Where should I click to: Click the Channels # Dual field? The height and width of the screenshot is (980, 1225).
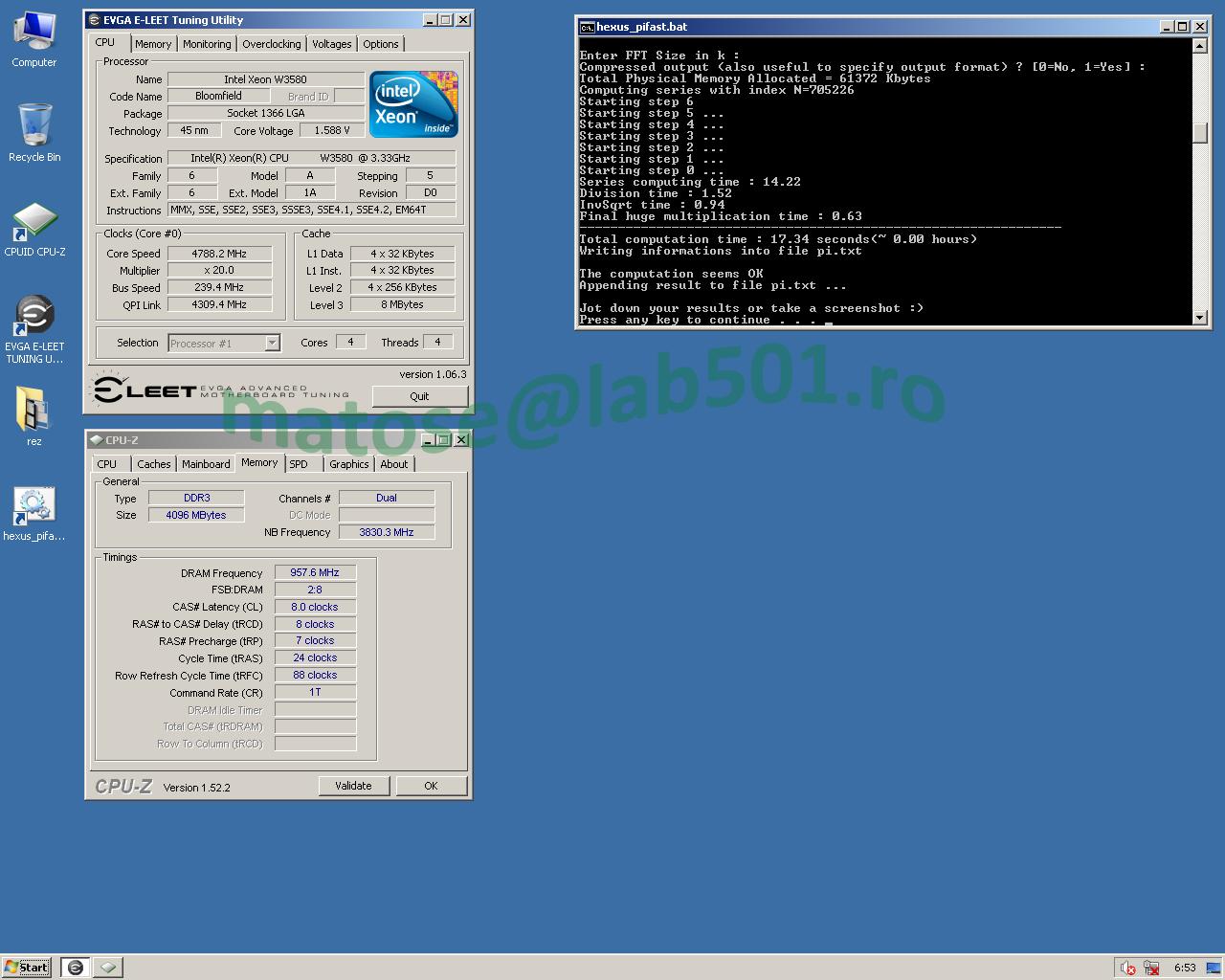click(387, 498)
